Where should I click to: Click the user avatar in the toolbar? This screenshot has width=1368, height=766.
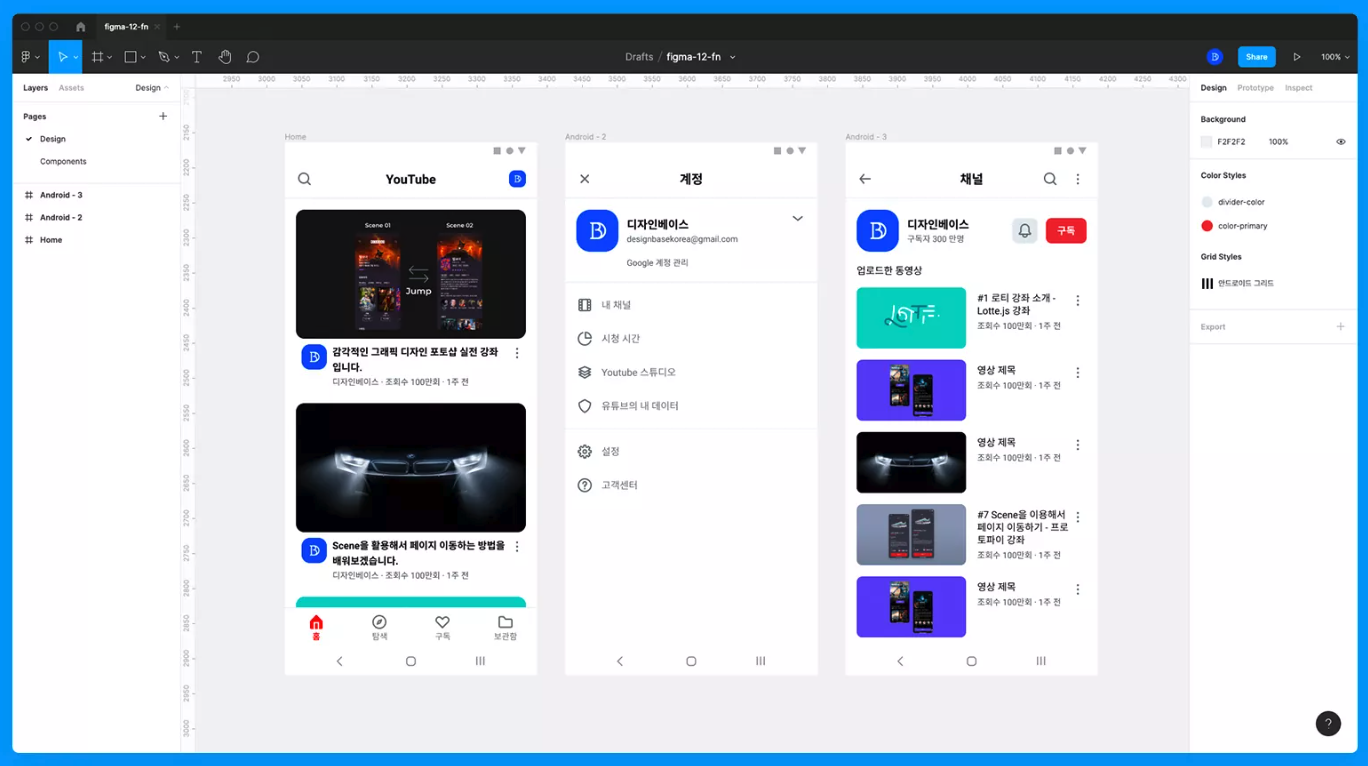1214,57
